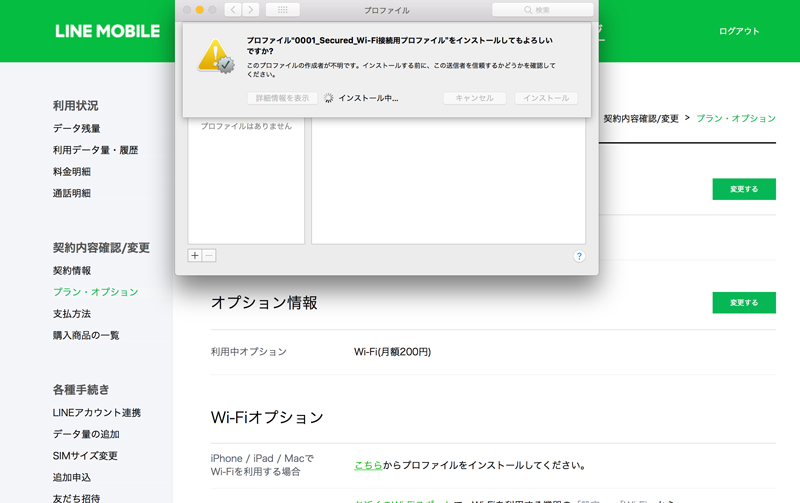800x503 pixels.
Task: Open データ残量 in the sidebar
Action: tap(77, 129)
